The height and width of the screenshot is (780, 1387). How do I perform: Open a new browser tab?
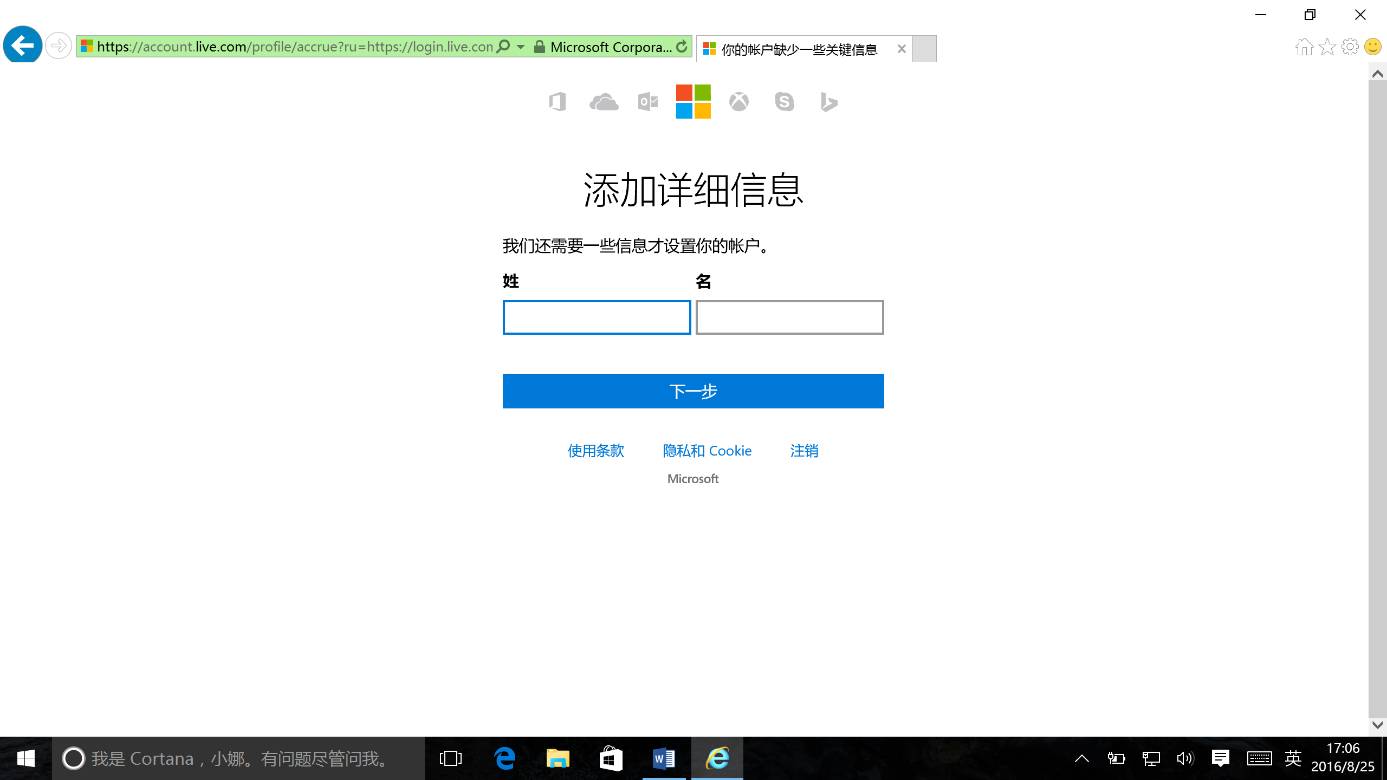coord(923,47)
